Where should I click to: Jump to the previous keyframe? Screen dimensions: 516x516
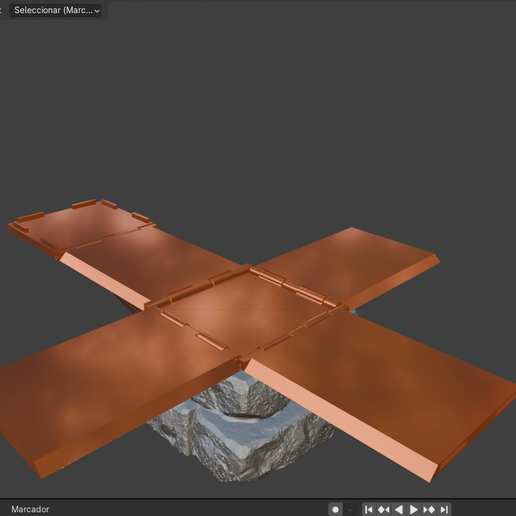[383, 509]
